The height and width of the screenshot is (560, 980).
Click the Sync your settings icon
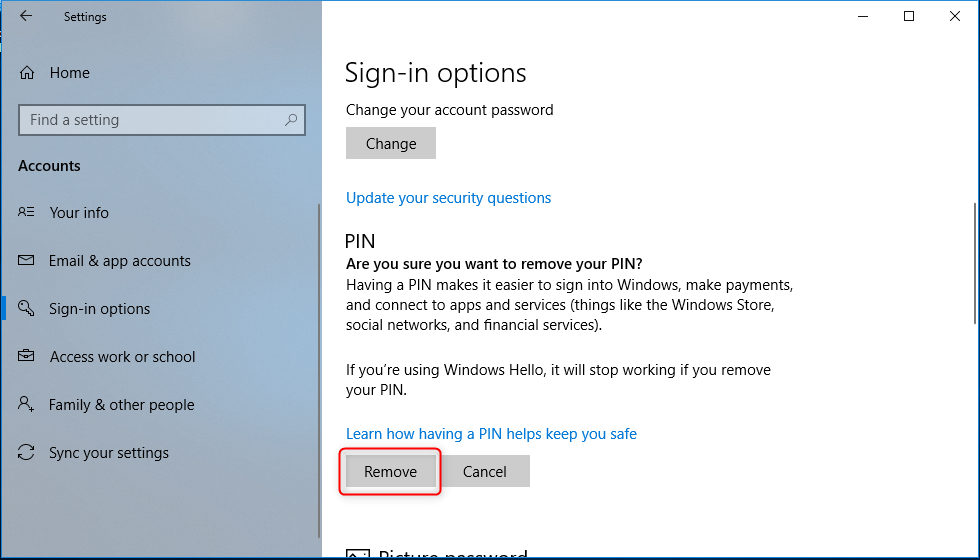(x=27, y=453)
